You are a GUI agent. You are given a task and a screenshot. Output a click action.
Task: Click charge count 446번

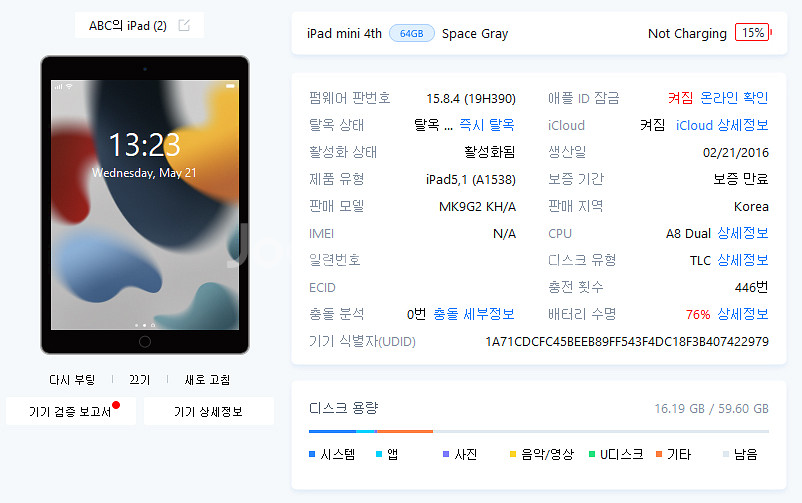tap(751, 288)
